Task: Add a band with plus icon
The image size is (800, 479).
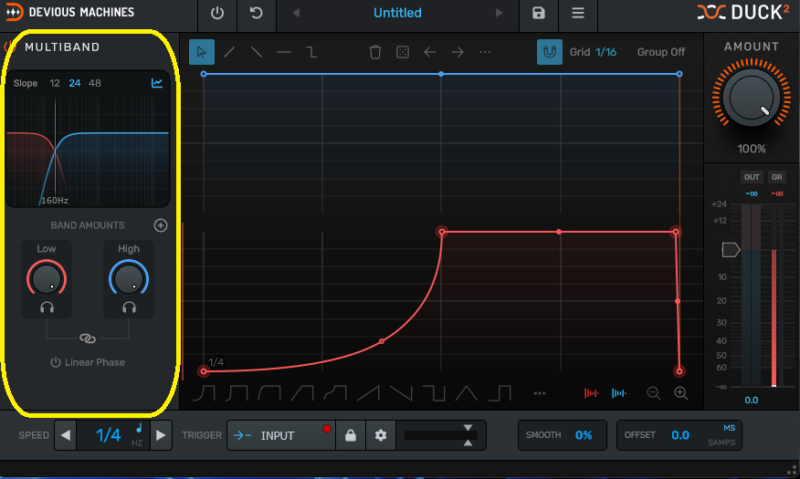Action: click(x=160, y=226)
